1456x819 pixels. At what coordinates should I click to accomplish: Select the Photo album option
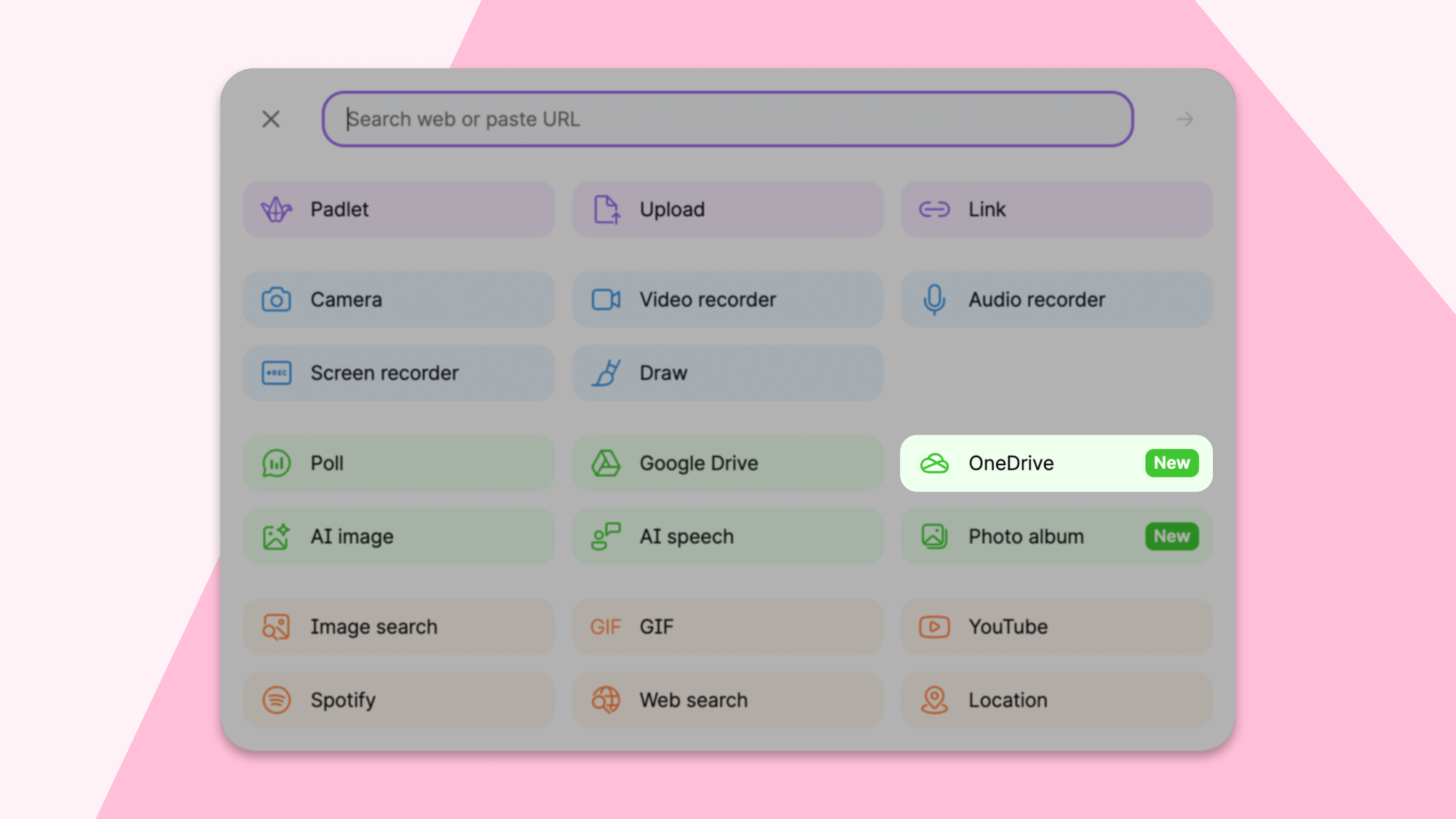click(1025, 537)
